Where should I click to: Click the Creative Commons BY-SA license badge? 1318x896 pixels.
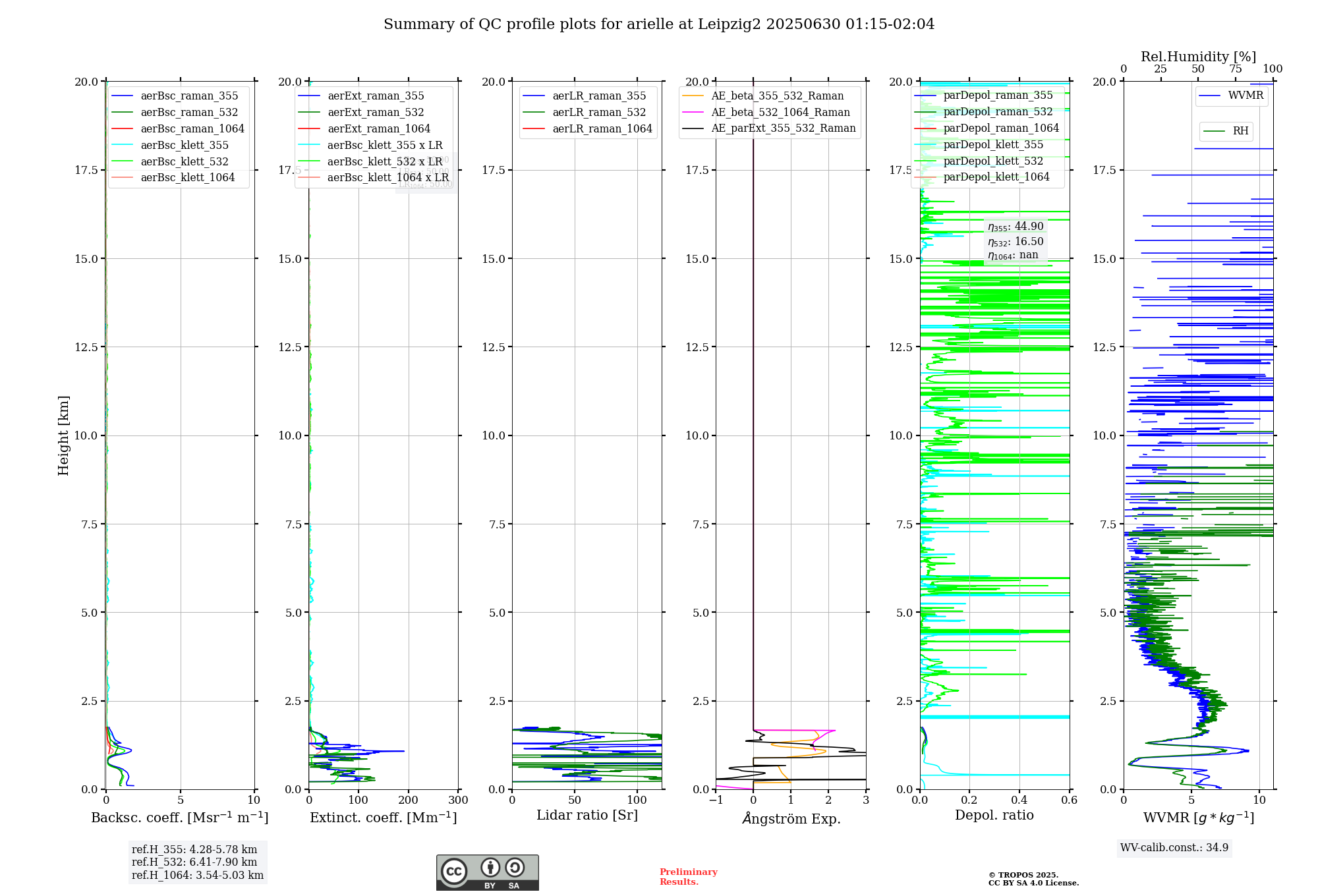point(487,872)
